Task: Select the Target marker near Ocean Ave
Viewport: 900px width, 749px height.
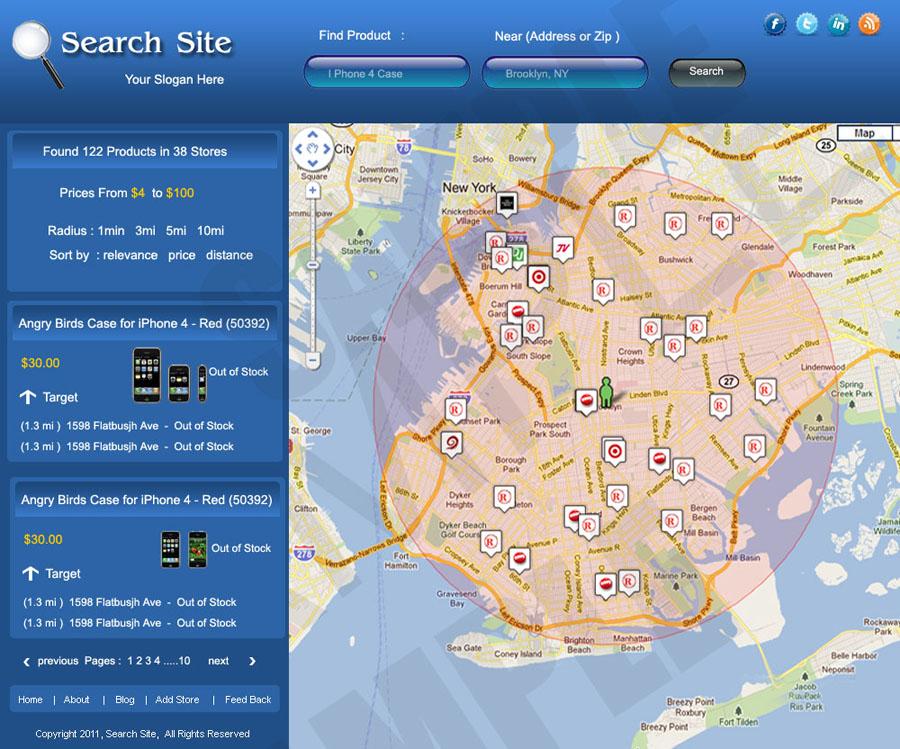Action: [x=615, y=452]
